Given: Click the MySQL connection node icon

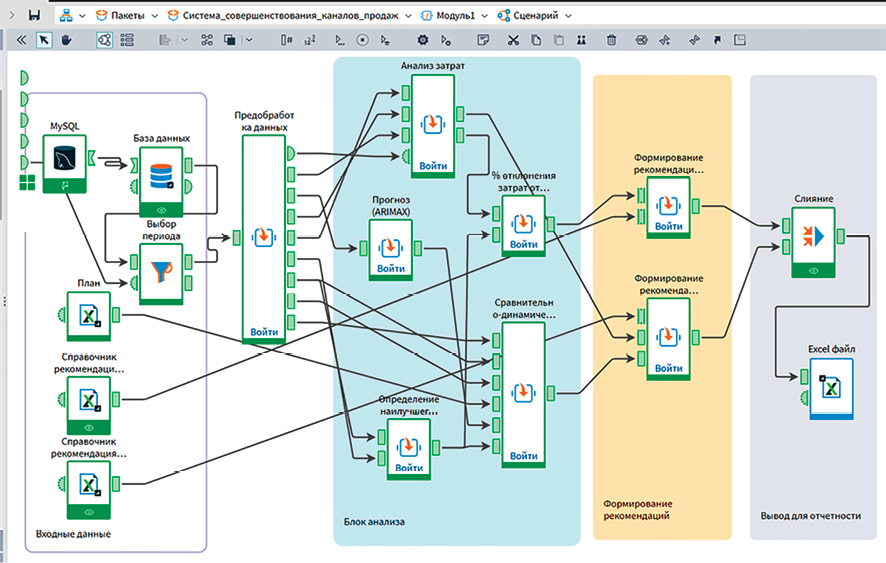Looking at the screenshot, I should [64, 158].
